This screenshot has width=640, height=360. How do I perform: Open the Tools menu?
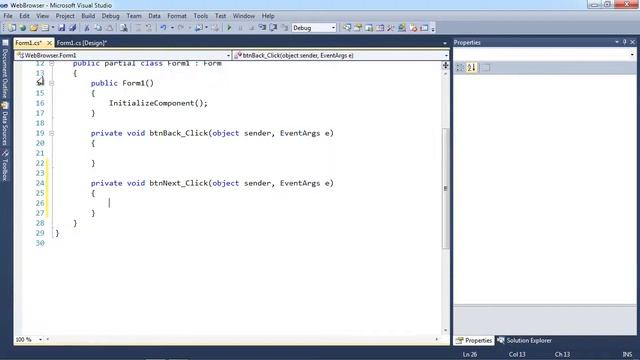[201, 16]
